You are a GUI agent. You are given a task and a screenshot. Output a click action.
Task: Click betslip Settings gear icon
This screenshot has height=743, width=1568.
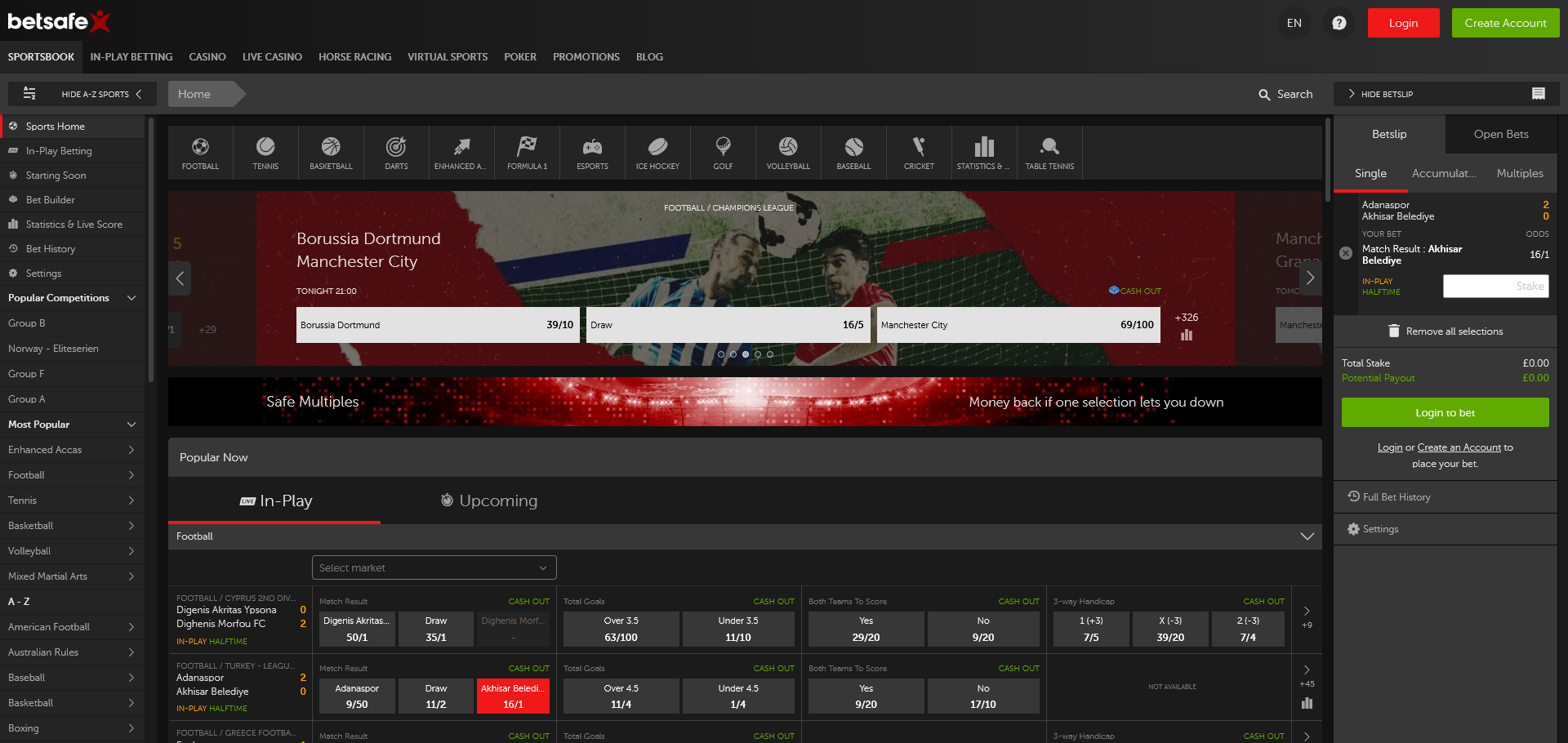point(1353,529)
